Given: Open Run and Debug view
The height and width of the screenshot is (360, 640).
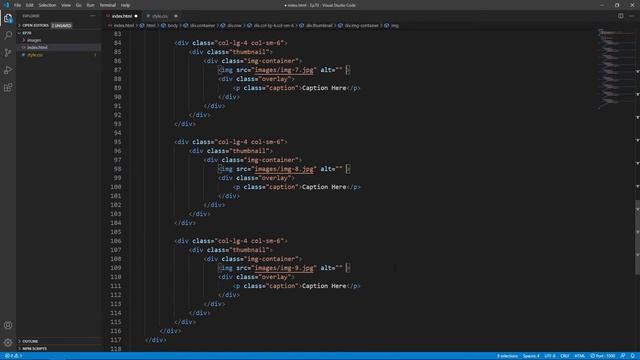Looking at the screenshot, I should (8, 70).
